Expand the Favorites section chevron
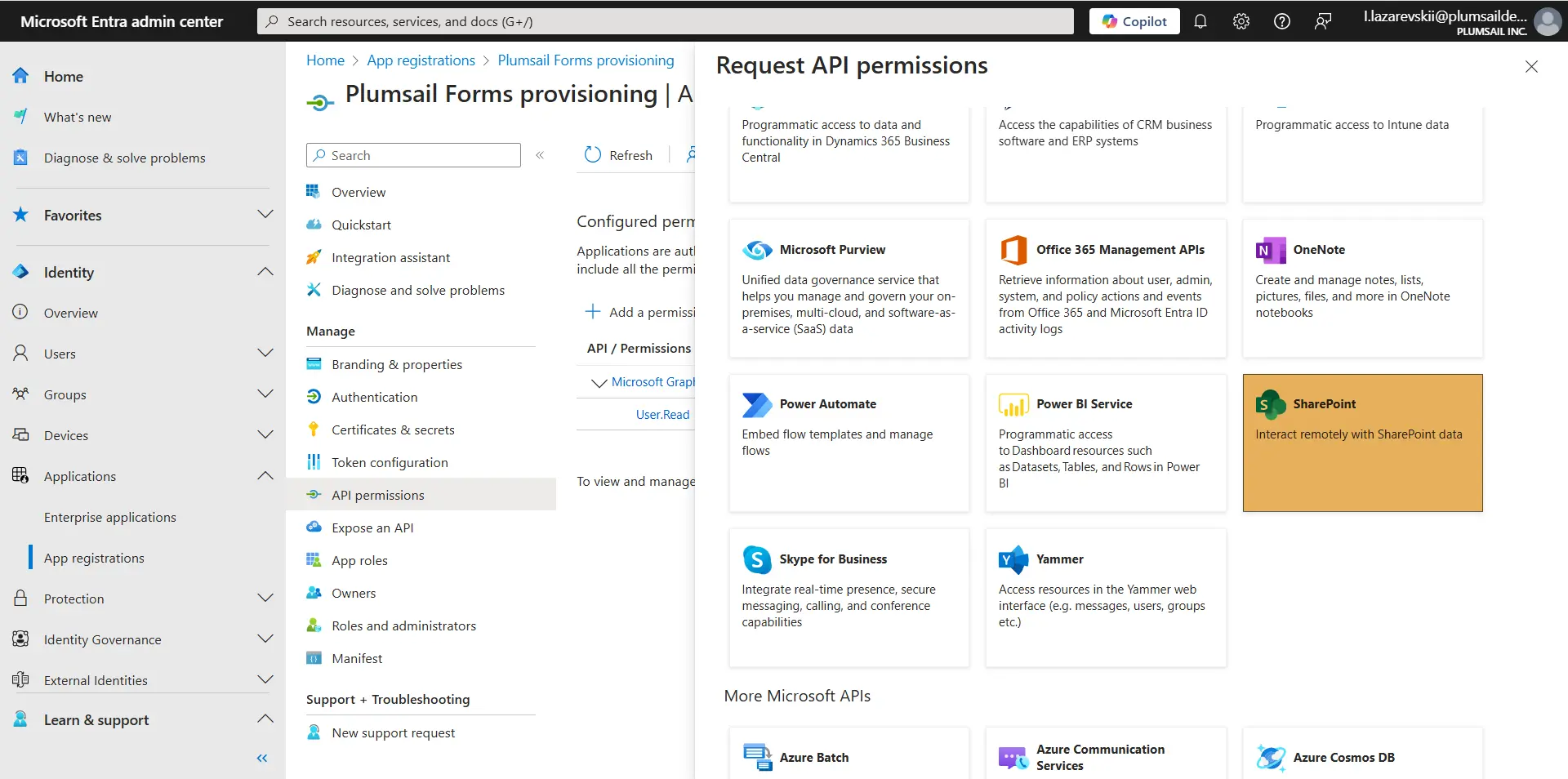Screen dimensions: 1568x779 265,214
